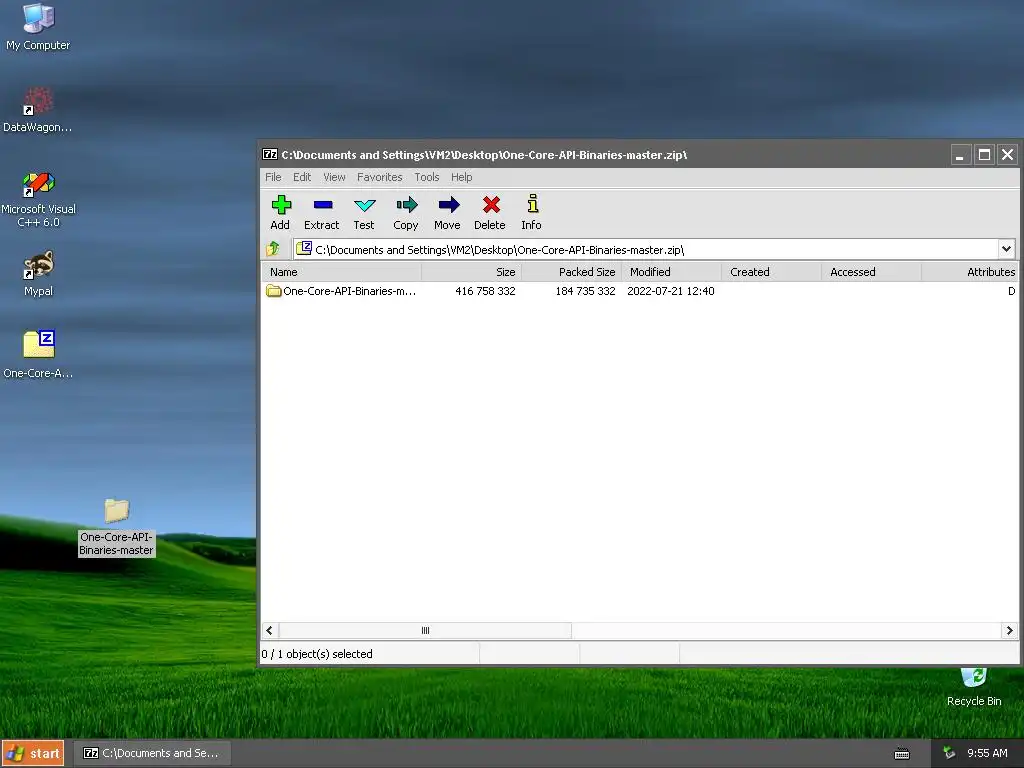The image size is (1024, 768).
Task: Open the Favorites menu
Action: (379, 177)
